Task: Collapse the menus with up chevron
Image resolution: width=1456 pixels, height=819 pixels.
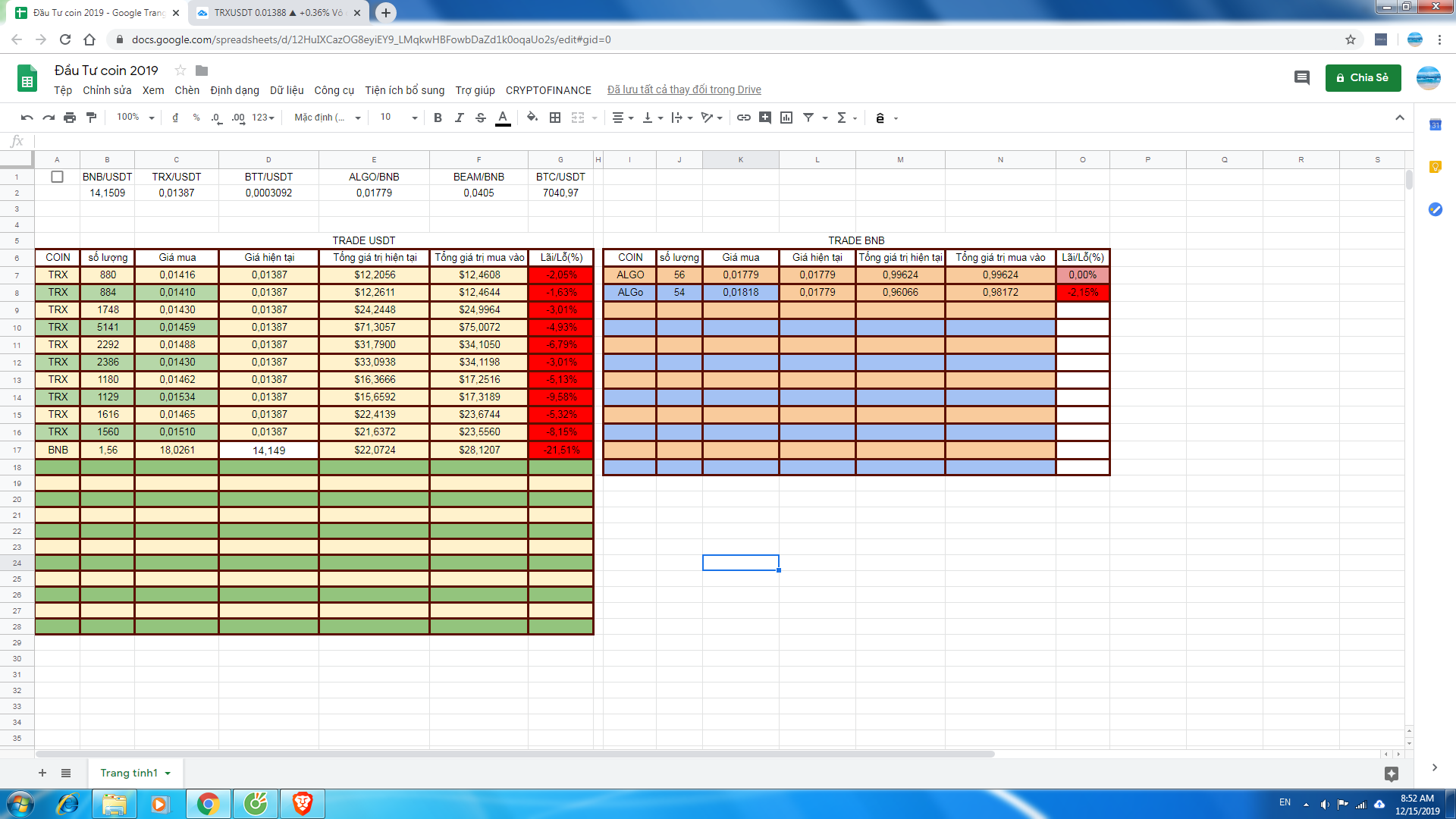Action: 1400,118
